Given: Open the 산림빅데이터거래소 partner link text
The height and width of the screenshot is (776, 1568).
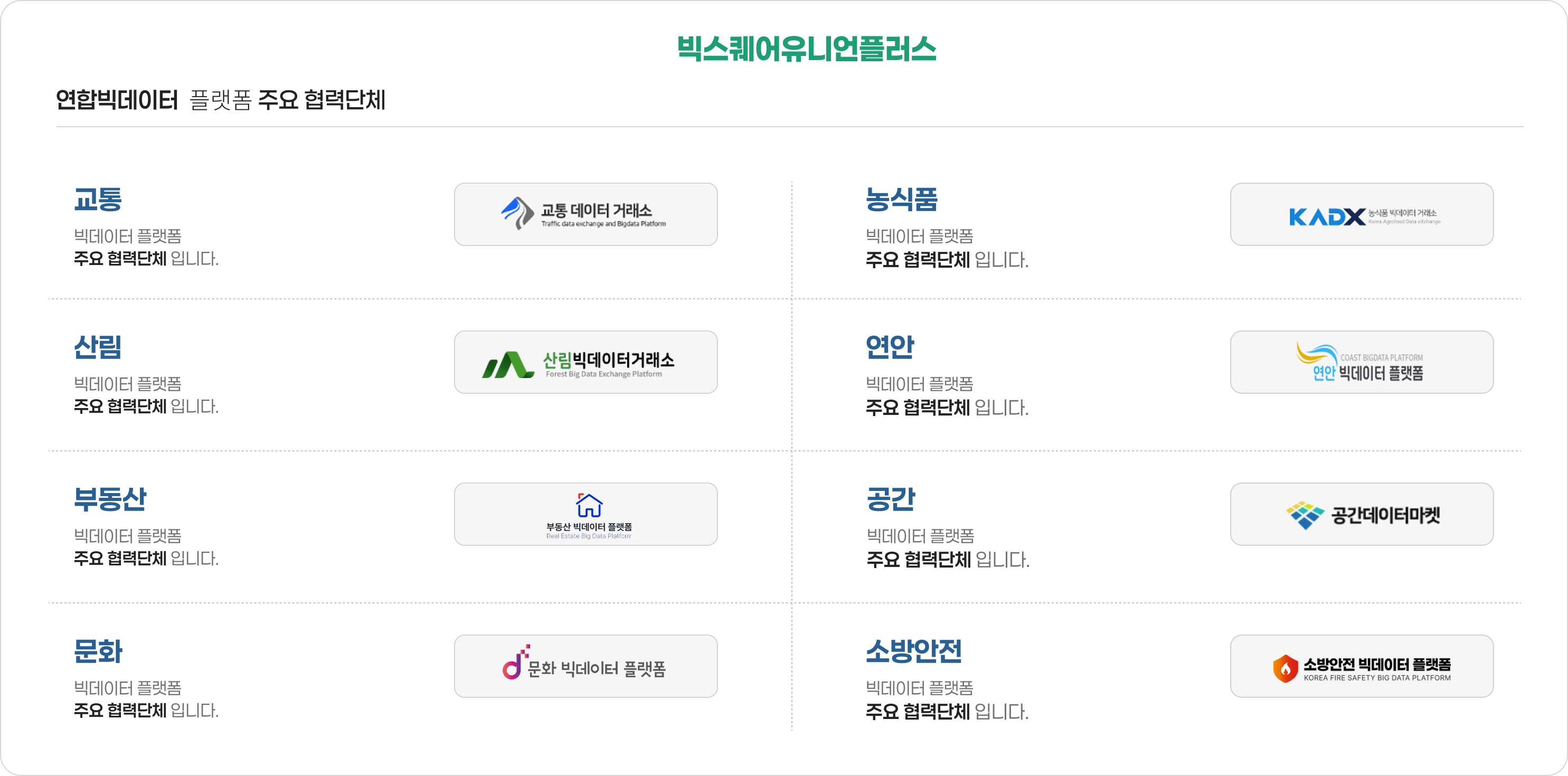Looking at the screenshot, I should 609,361.
